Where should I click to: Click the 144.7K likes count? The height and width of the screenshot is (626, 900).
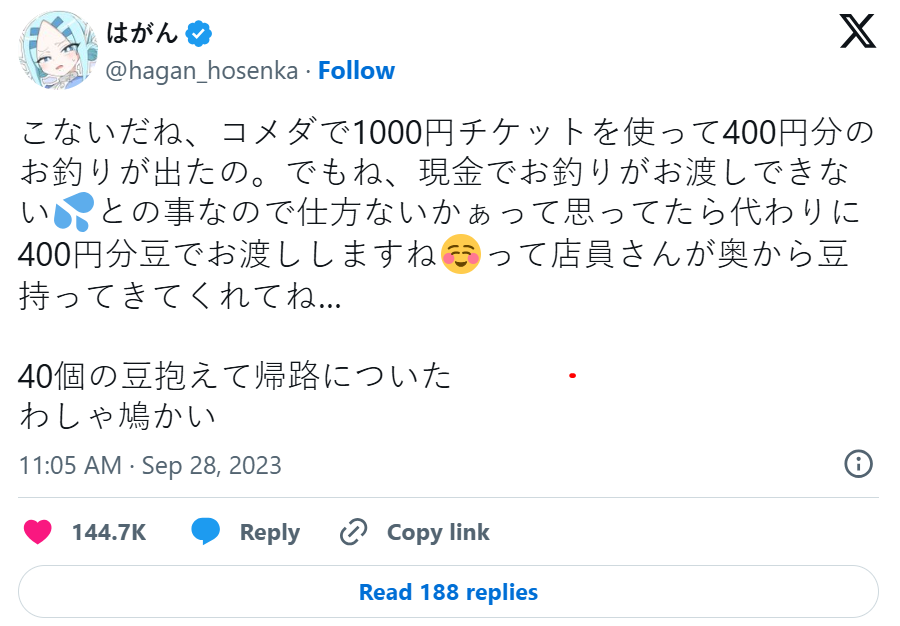pos(108,533)
